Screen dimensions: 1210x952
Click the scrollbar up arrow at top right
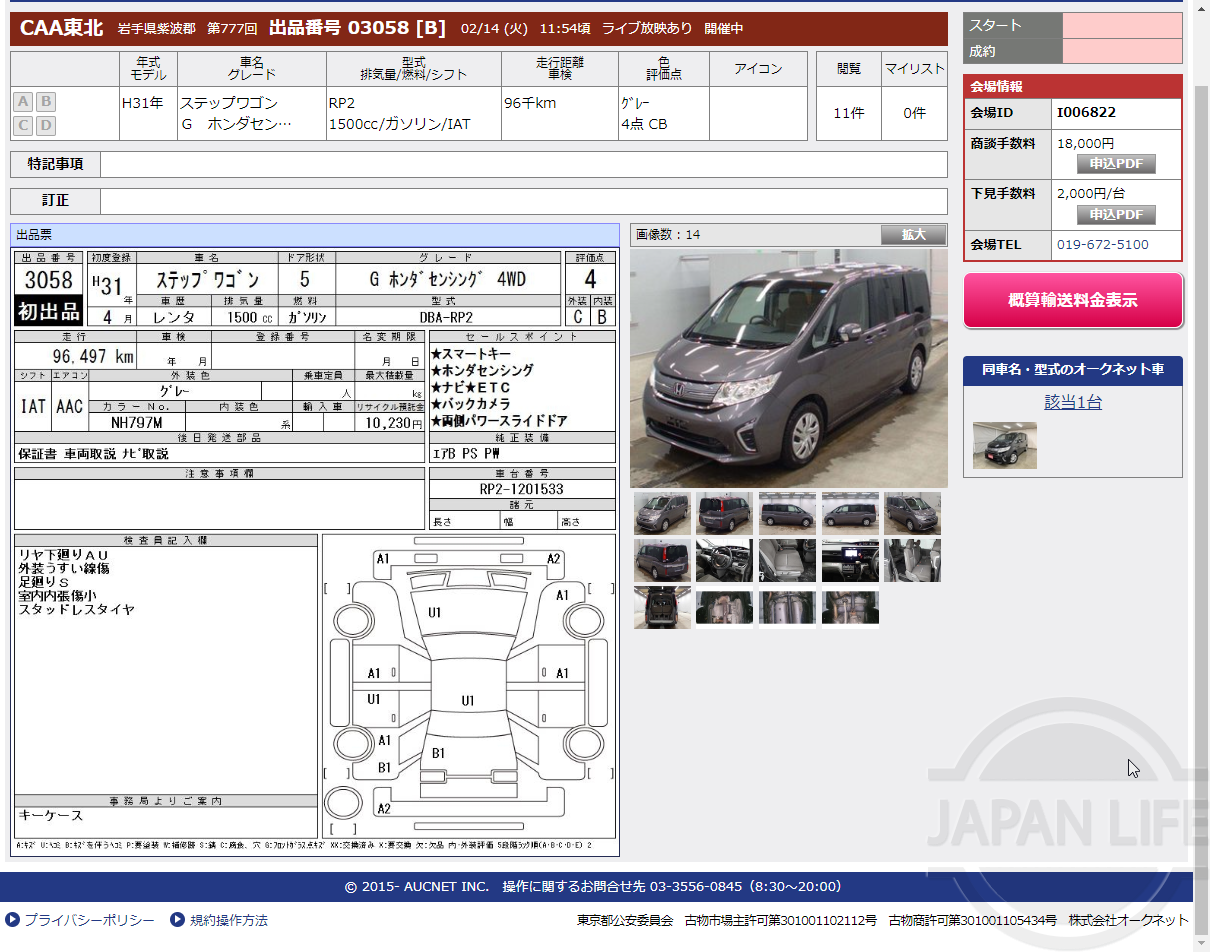[x=1202, y=8]
